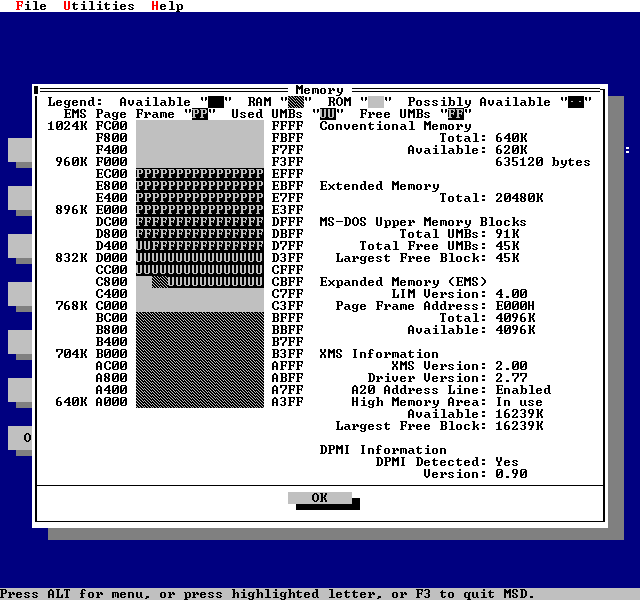This screenshot has height=600, width=640.
Task: Click the UMB "Largest Free Block: 45K" line
Action: pyautogui.click(x=427, y=258)
